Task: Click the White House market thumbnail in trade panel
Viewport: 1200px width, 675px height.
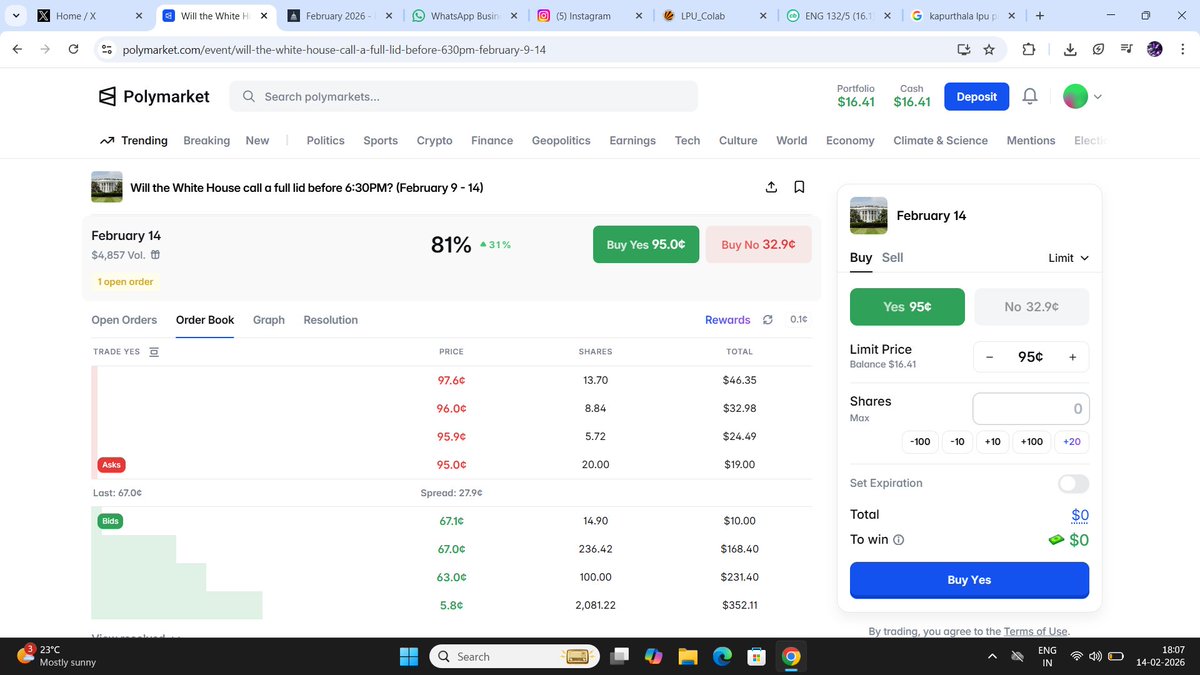Action: click(x=867, y=215)
